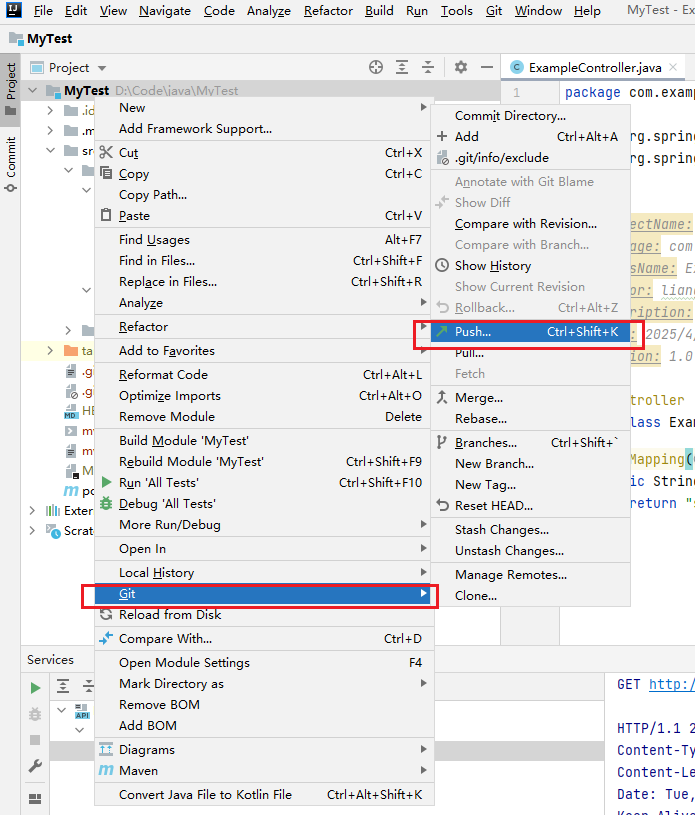Select Reformat Code menu item

pos(265,374)
